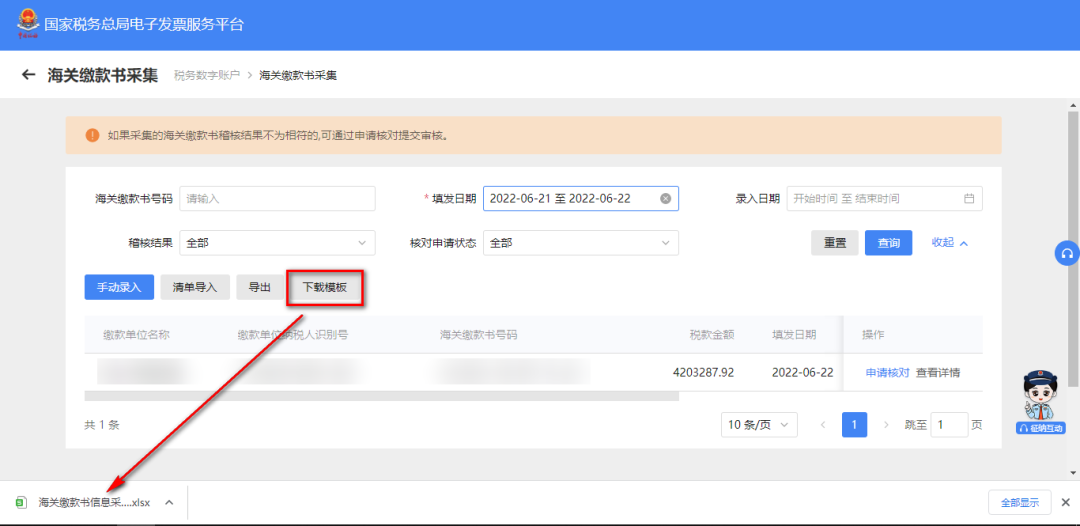
Task: Click the scrollbar up arrow at right edge
Action: (x=1074, y=105)
